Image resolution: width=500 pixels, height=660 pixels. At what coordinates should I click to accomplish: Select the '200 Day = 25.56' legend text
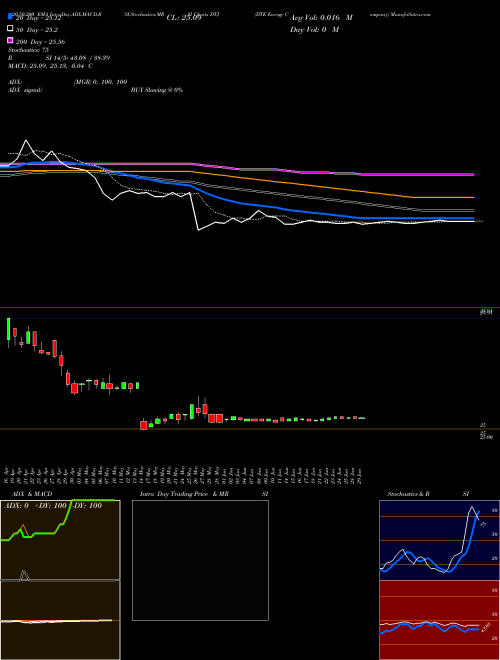click(x=40, y=42)
